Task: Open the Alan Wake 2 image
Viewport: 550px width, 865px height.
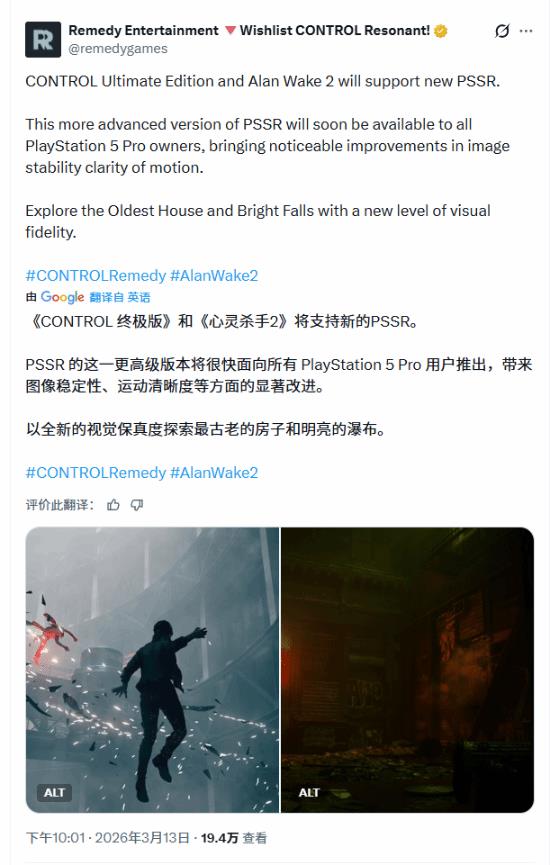Action: point(407,670)
